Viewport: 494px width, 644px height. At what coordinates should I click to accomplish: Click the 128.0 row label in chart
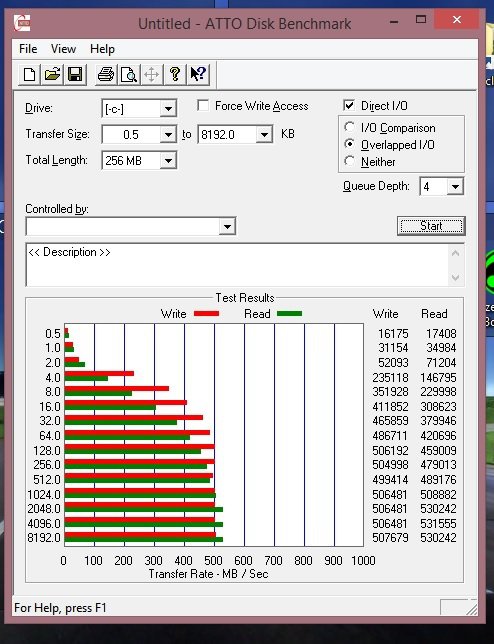pos(46,450)
